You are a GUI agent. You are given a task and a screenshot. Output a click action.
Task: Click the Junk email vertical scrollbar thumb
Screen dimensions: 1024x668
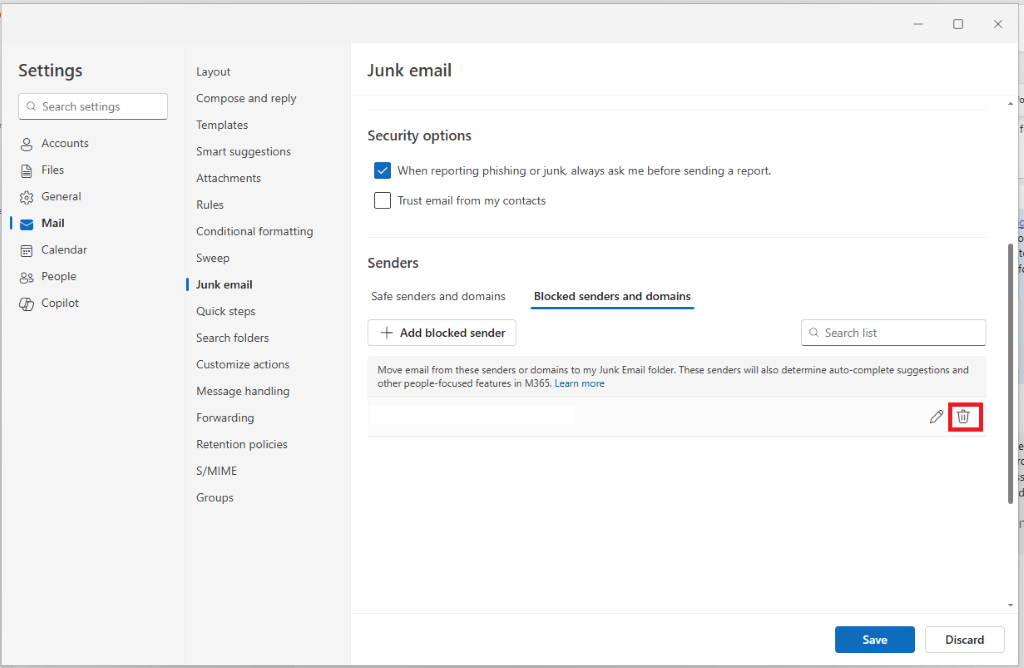pyautogui.click(x=1010, y=374)
